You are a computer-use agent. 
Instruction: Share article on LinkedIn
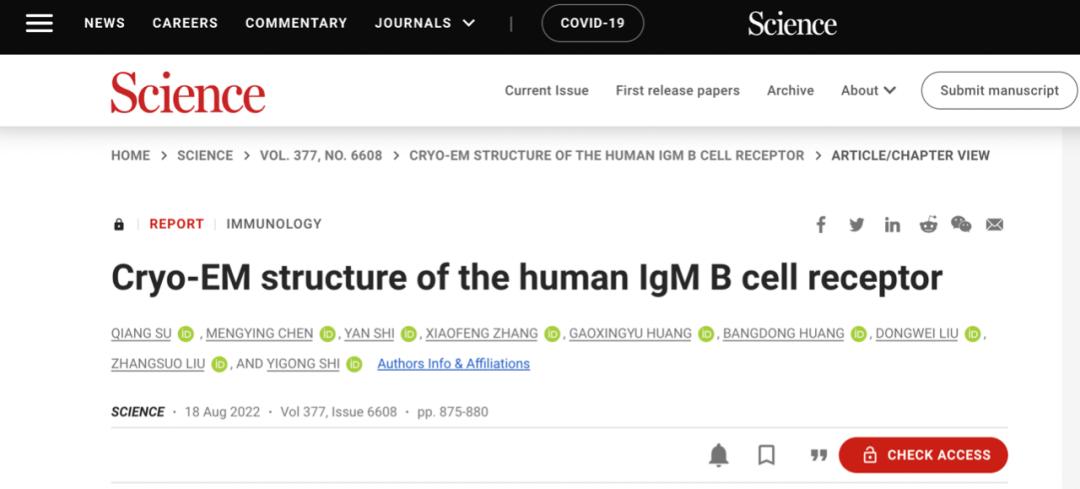point(892,225)
